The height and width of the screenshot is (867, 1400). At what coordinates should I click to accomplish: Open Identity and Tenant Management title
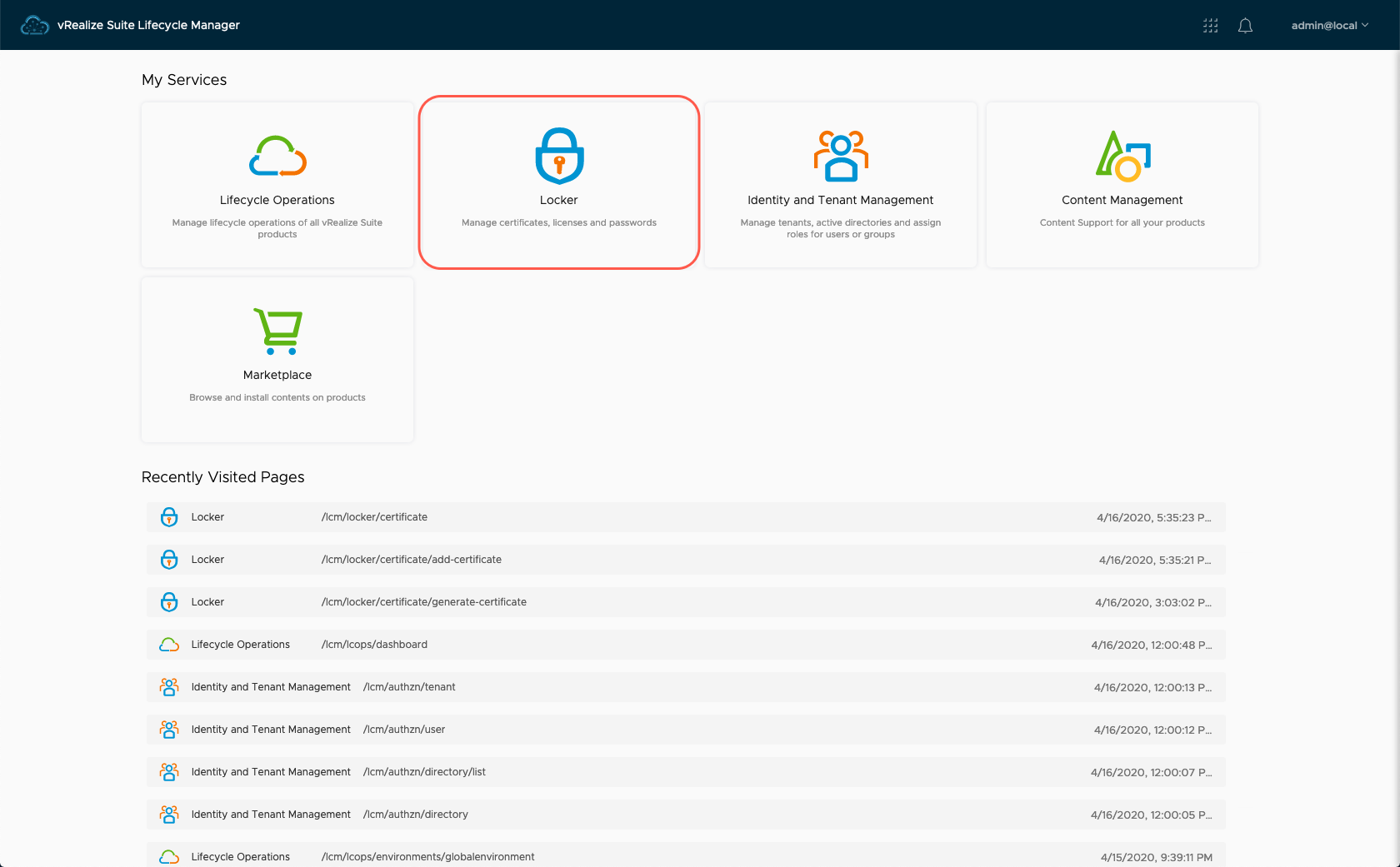(841, 200)
